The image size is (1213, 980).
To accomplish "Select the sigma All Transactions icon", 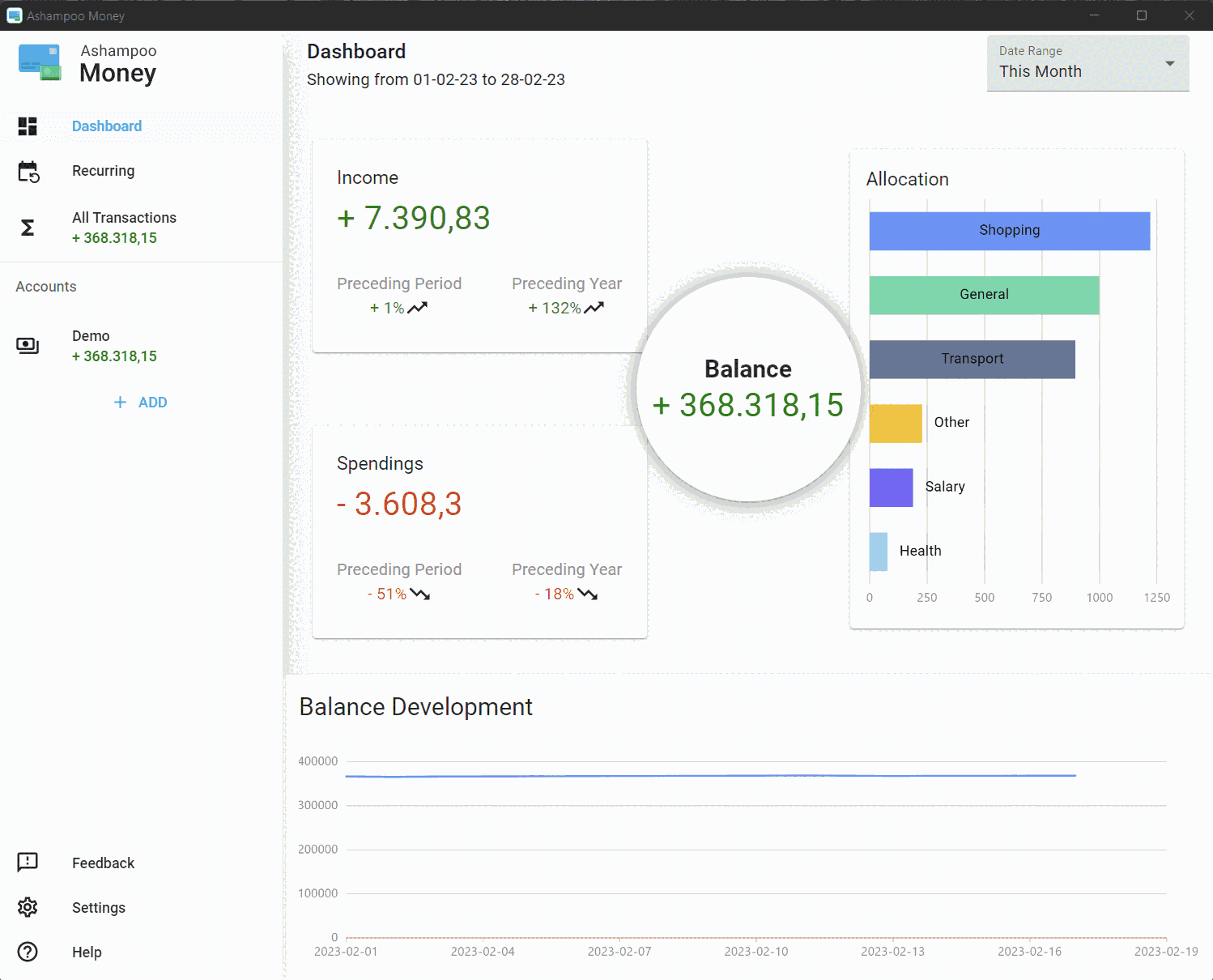I will pos(28,228).
